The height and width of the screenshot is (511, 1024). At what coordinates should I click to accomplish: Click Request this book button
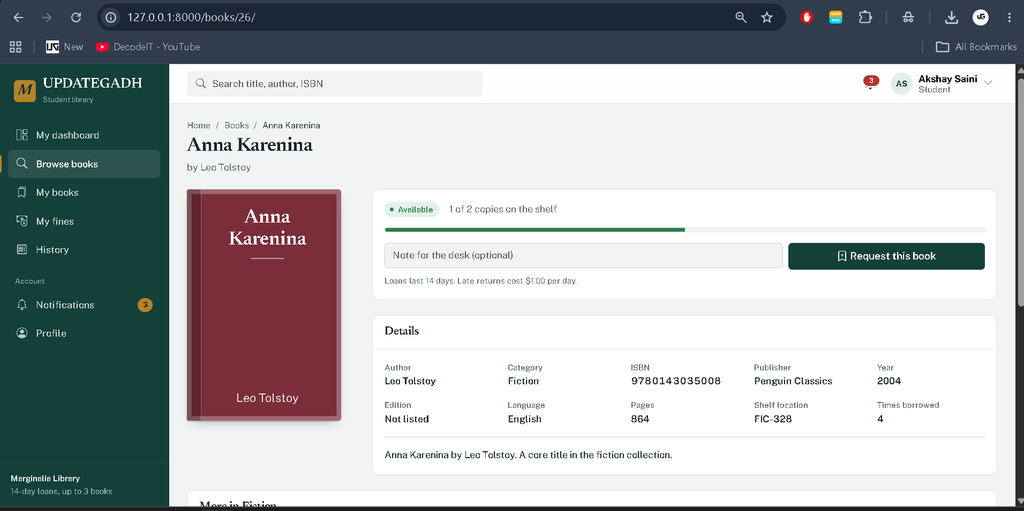click(x=886, y=256)
